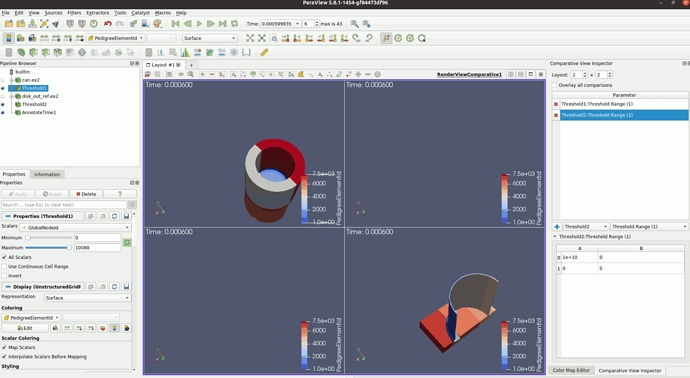Viewport: 690px width, 378px height.
Task: Apply the Slice filter icon
Action: [45, 52]
